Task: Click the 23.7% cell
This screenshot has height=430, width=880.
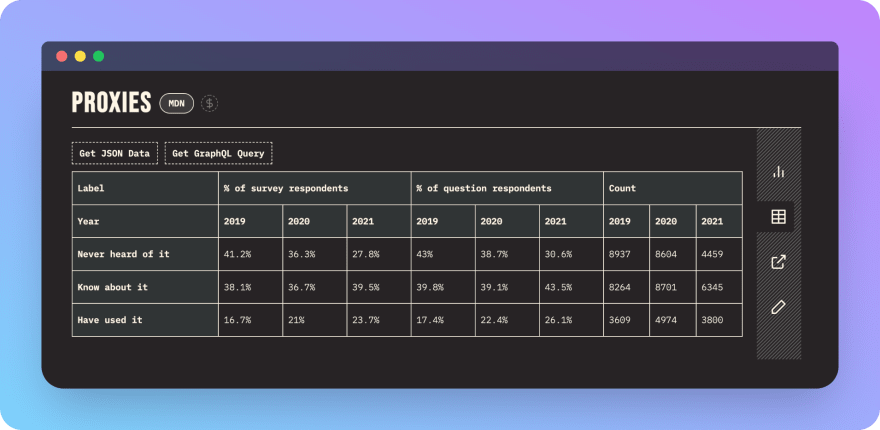Action: pyautogui.click(x=379, y=320)
